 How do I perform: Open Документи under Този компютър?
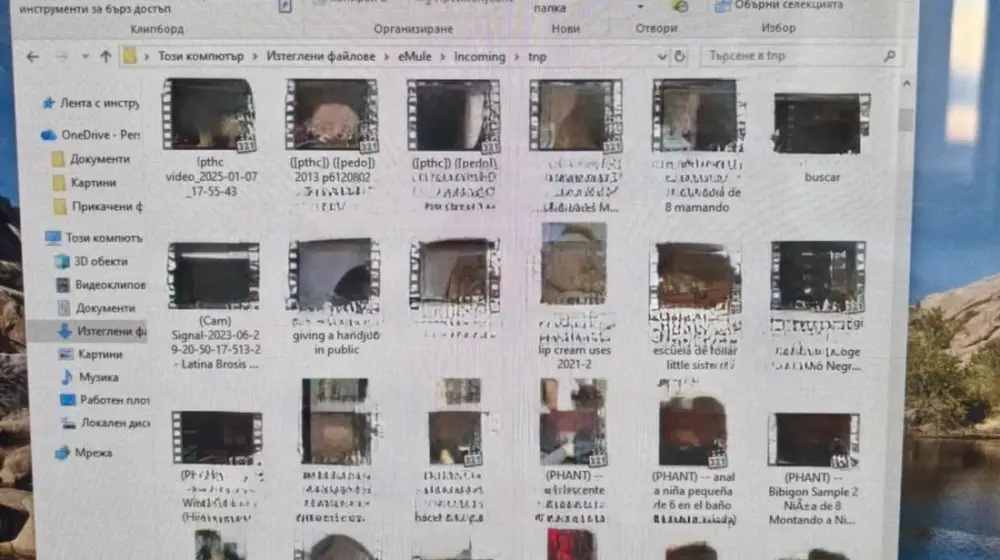tap(96, 308)
